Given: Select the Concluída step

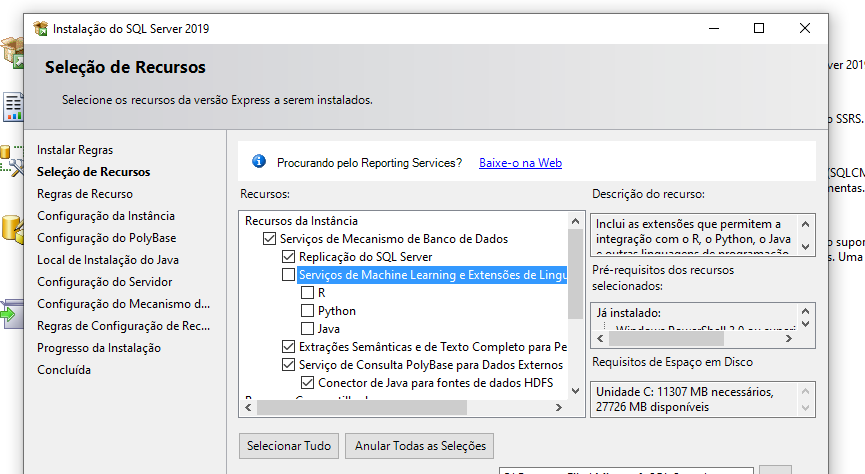Looking at the screenshot, I should [x=64, y=370].
